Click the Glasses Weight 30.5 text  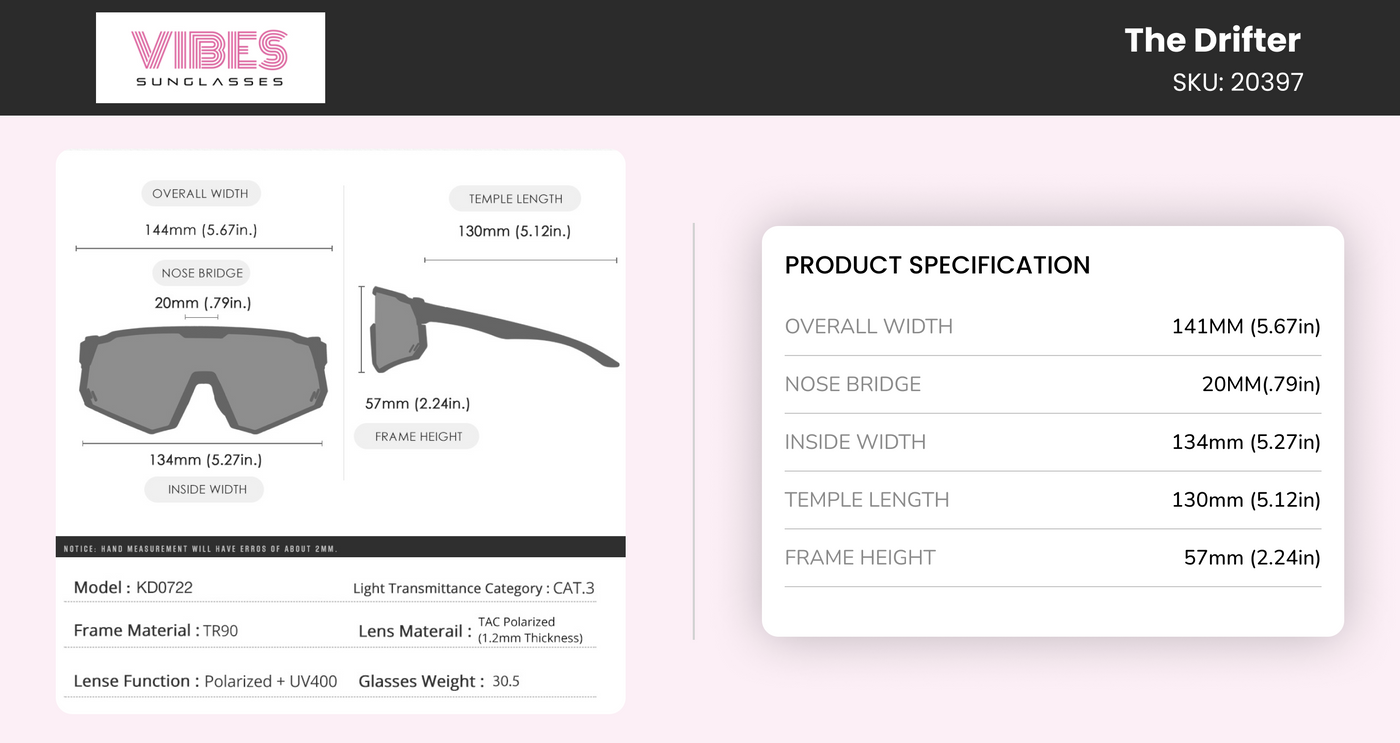[x=439, y=681]
